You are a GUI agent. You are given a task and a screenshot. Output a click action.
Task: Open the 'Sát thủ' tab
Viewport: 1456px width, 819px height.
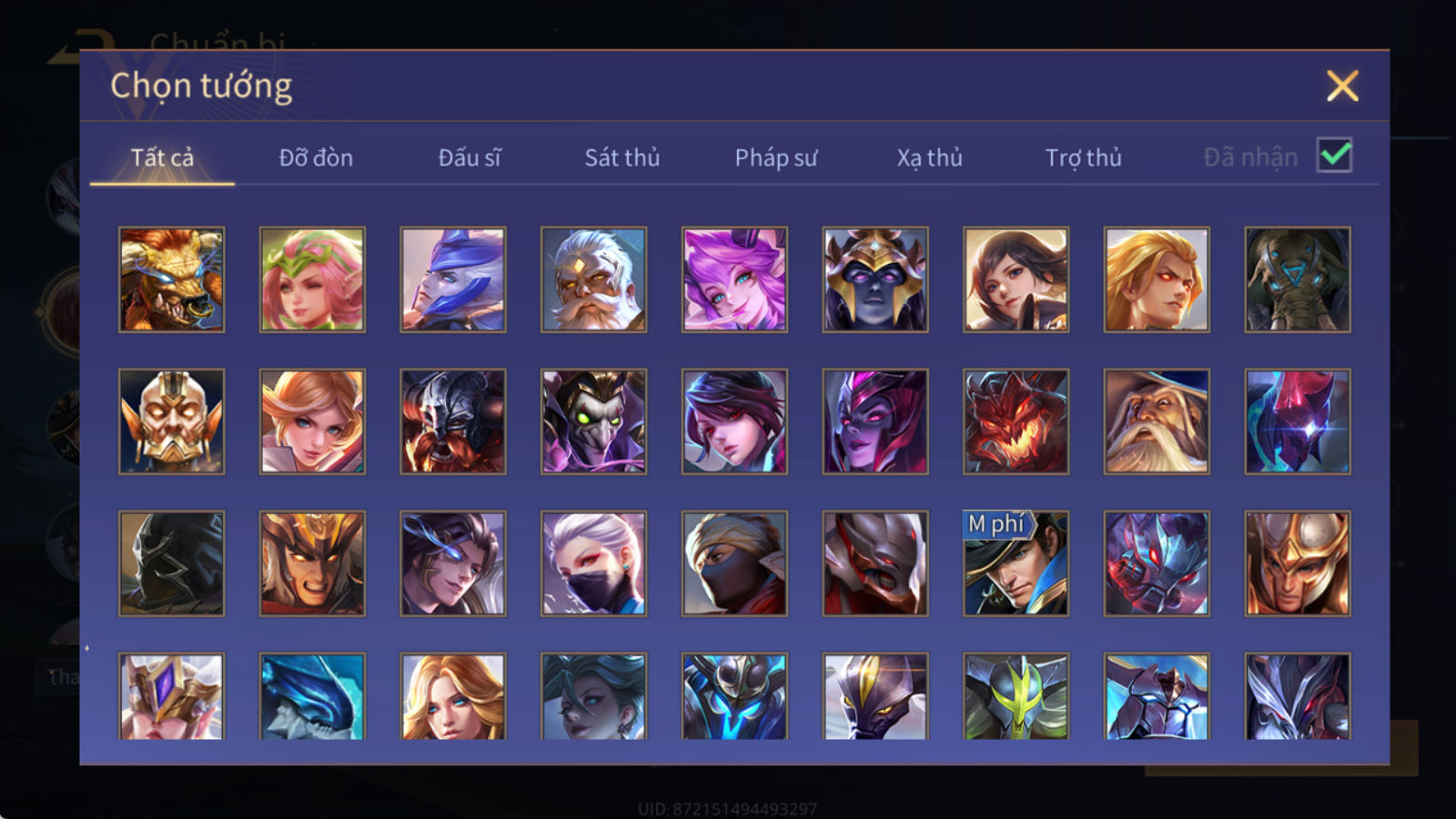(622, 157)
